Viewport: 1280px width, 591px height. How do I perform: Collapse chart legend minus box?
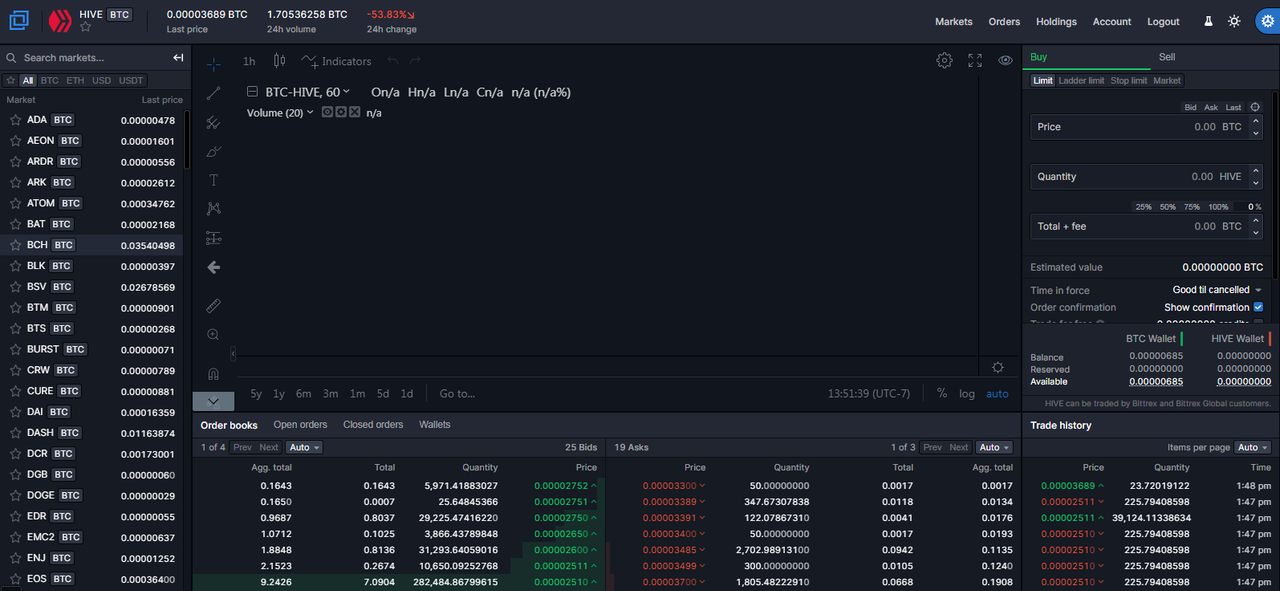click(252, 92)
